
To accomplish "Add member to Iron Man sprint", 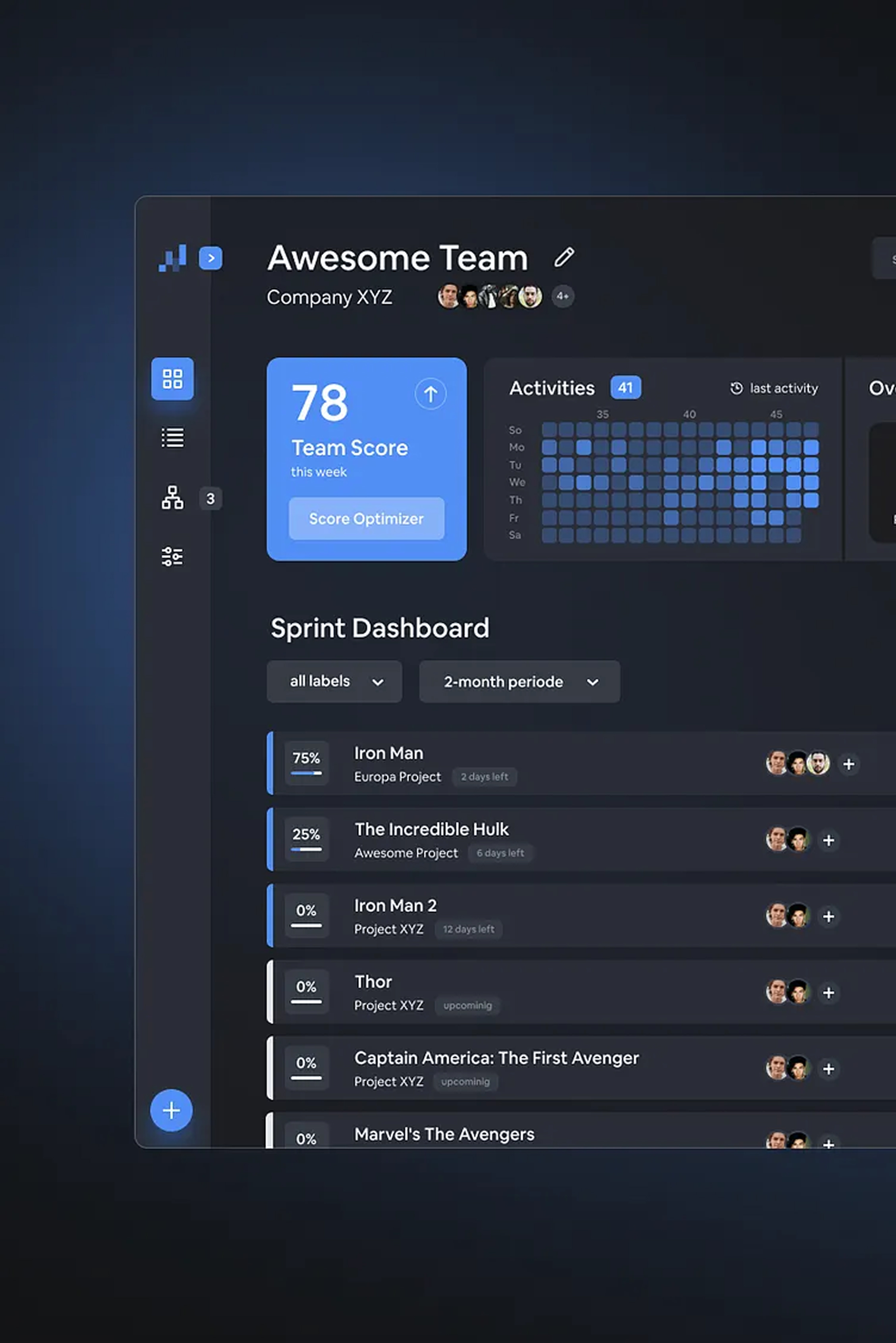I will click(849, 764).
